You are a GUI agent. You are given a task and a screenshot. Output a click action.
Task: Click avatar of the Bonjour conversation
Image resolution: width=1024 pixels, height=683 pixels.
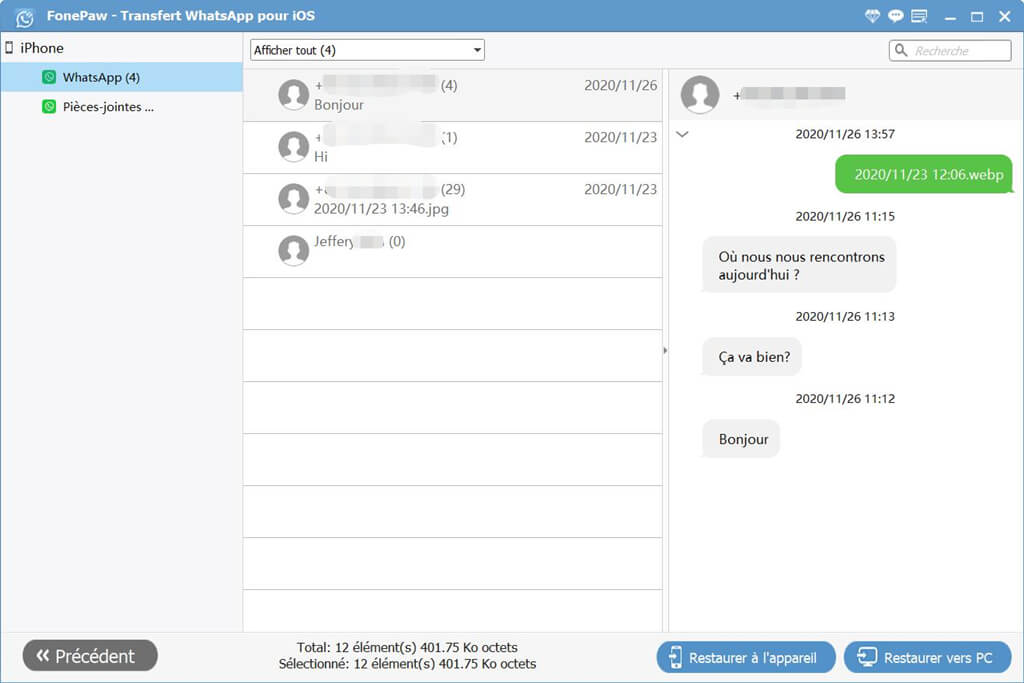pyautogui.click(x=293, y=95)
